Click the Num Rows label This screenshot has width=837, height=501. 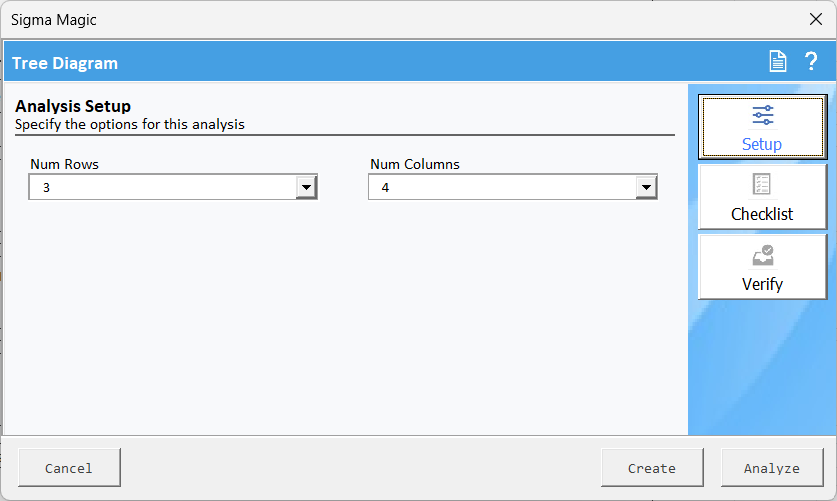[64, 164]
